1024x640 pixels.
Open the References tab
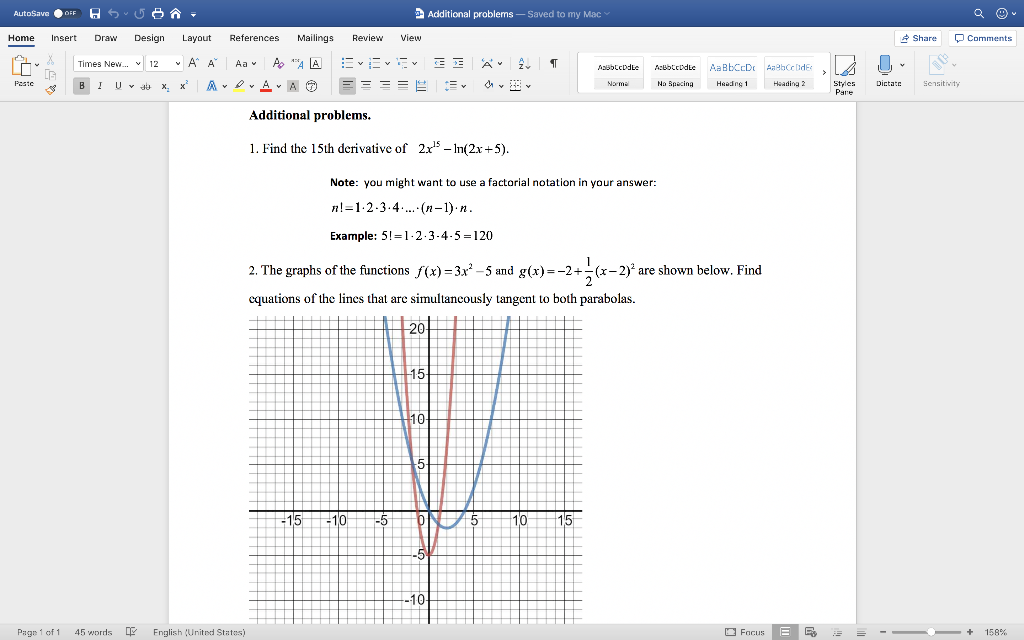pyautogui.click(x=254, y=38)
